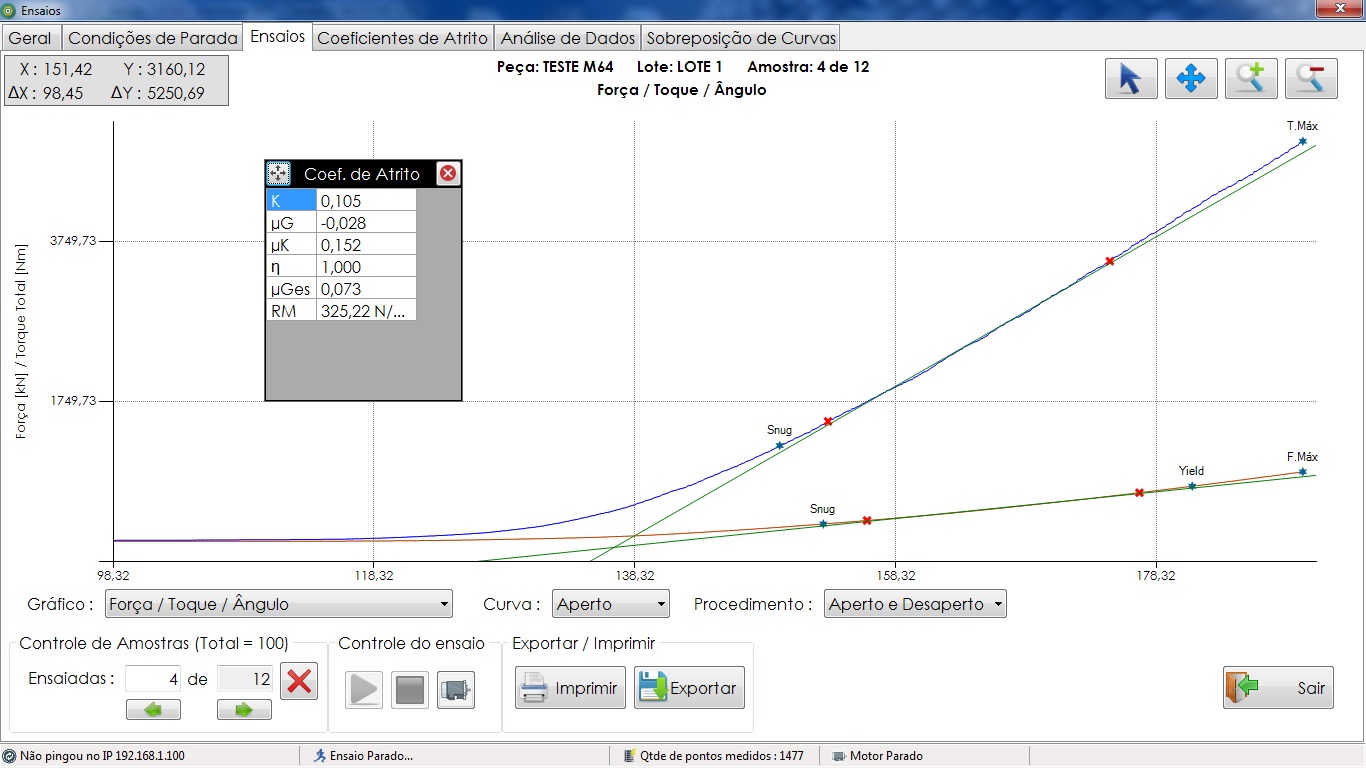The width and height of the screenshot is (1366, 768).
Task: Close the Coef. de Atrito panel
Action: pos(448,174)
